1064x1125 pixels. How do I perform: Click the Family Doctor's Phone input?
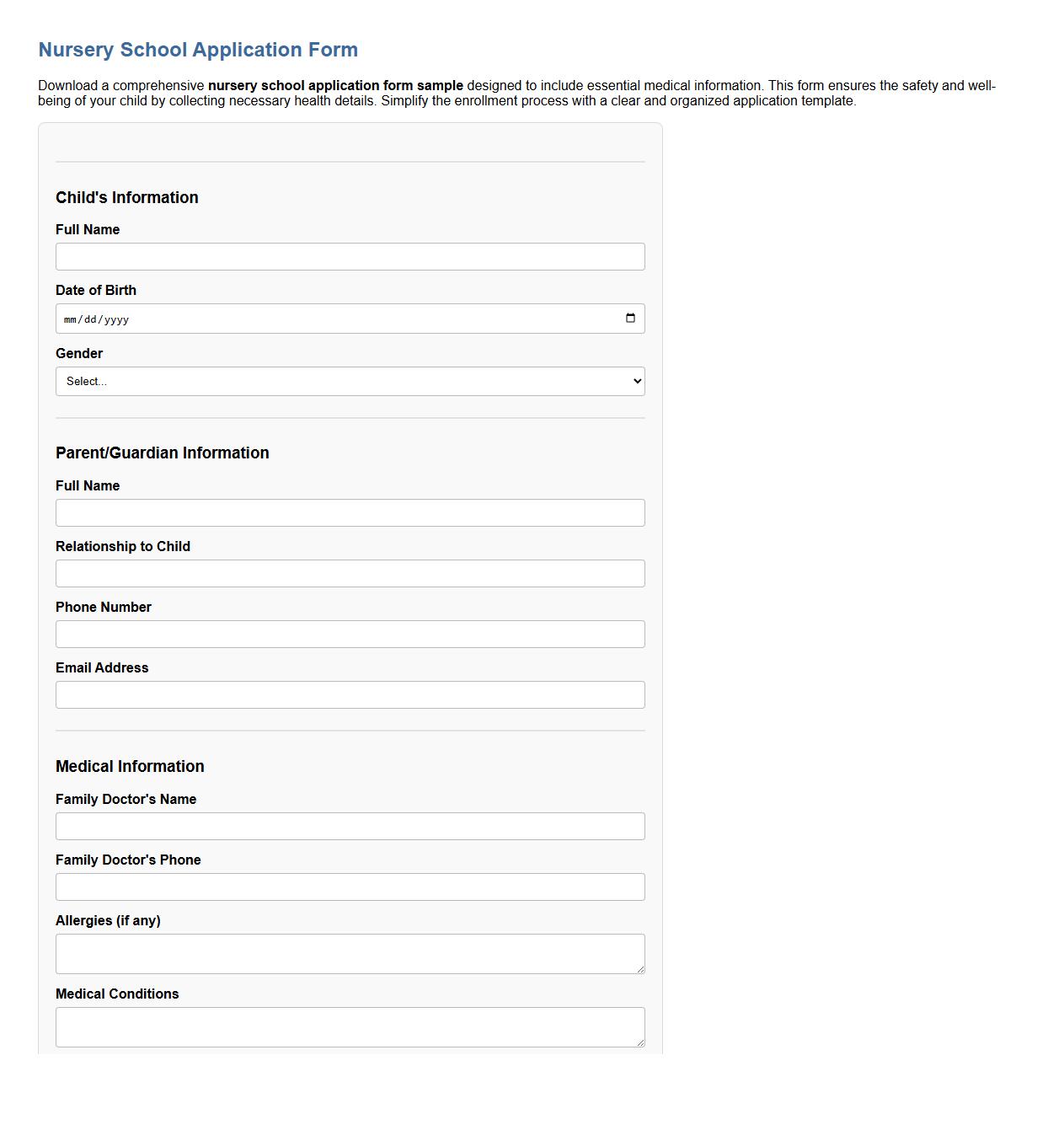tap(350, 887)
